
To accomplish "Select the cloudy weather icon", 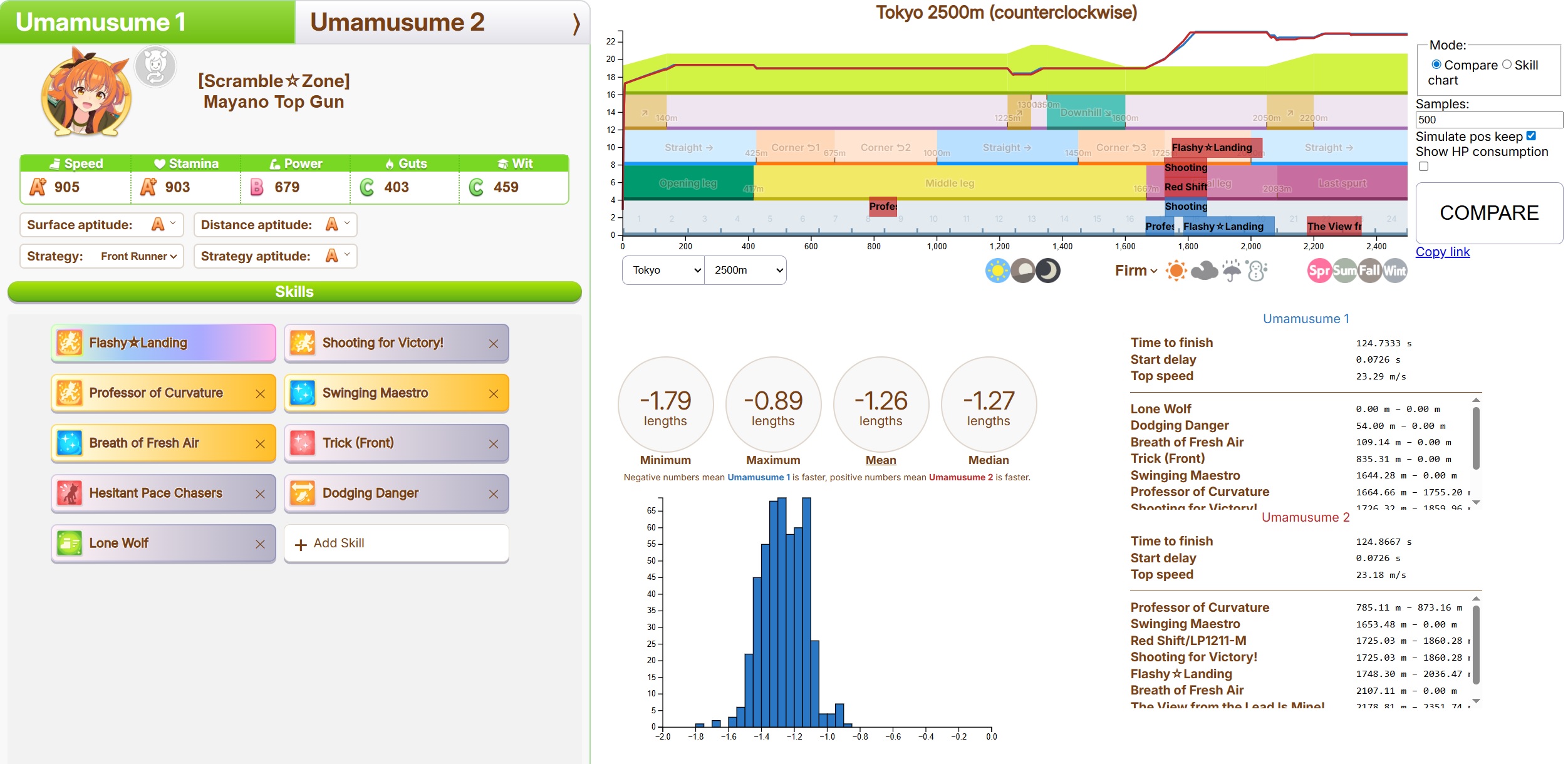I will [1204, 271].
